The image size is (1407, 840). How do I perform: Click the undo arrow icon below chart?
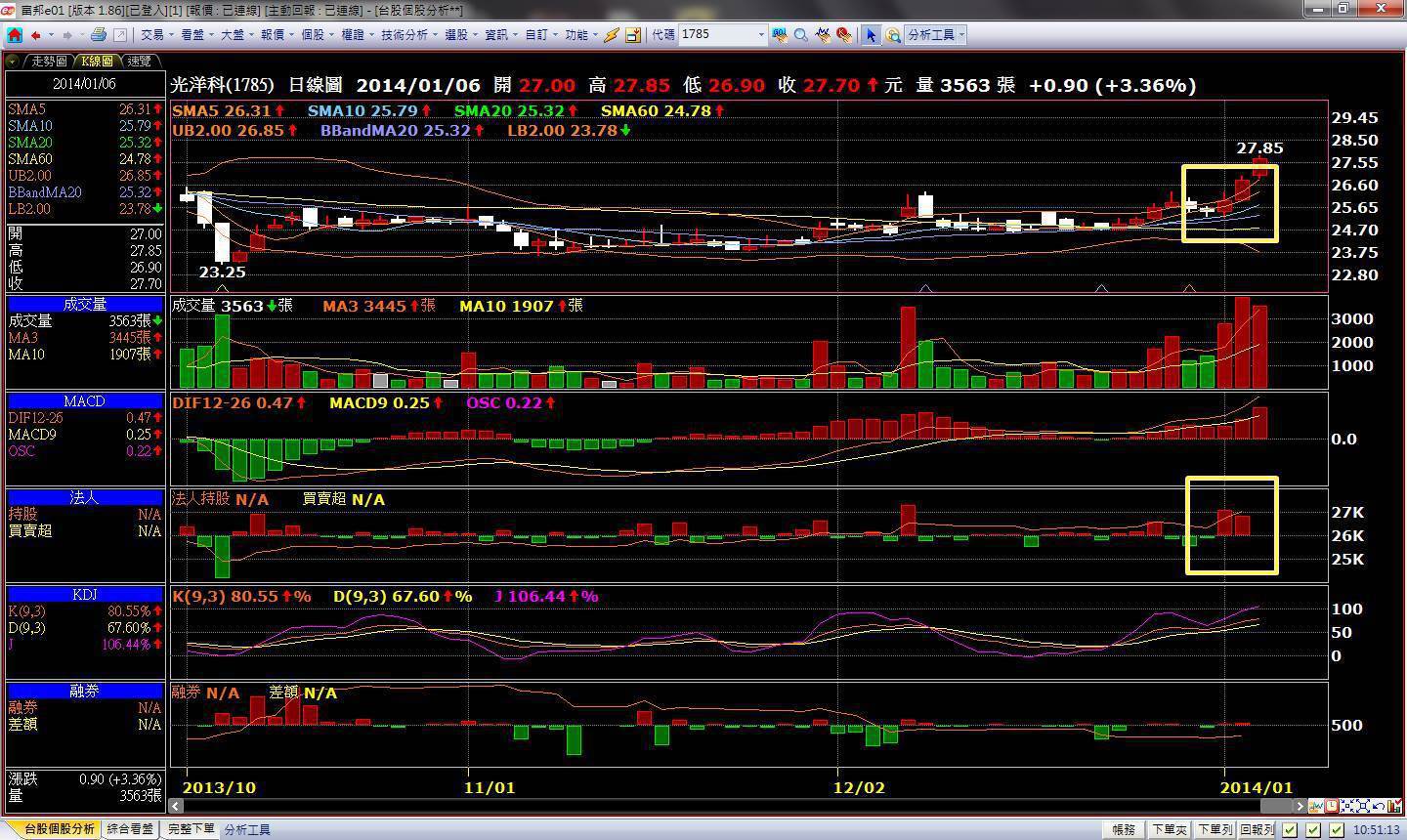coord(1379,806)
